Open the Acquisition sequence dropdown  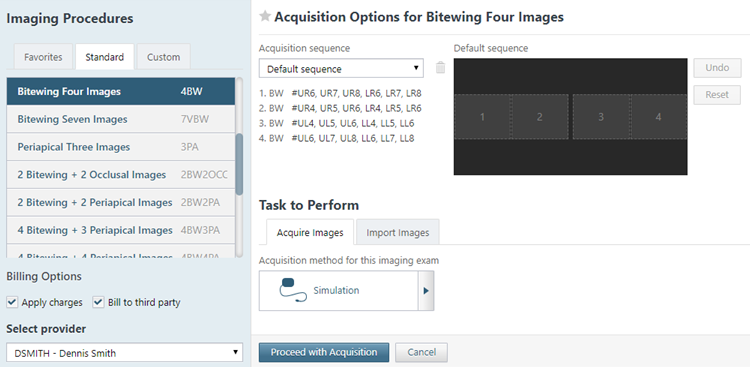[x=341, y=68]
